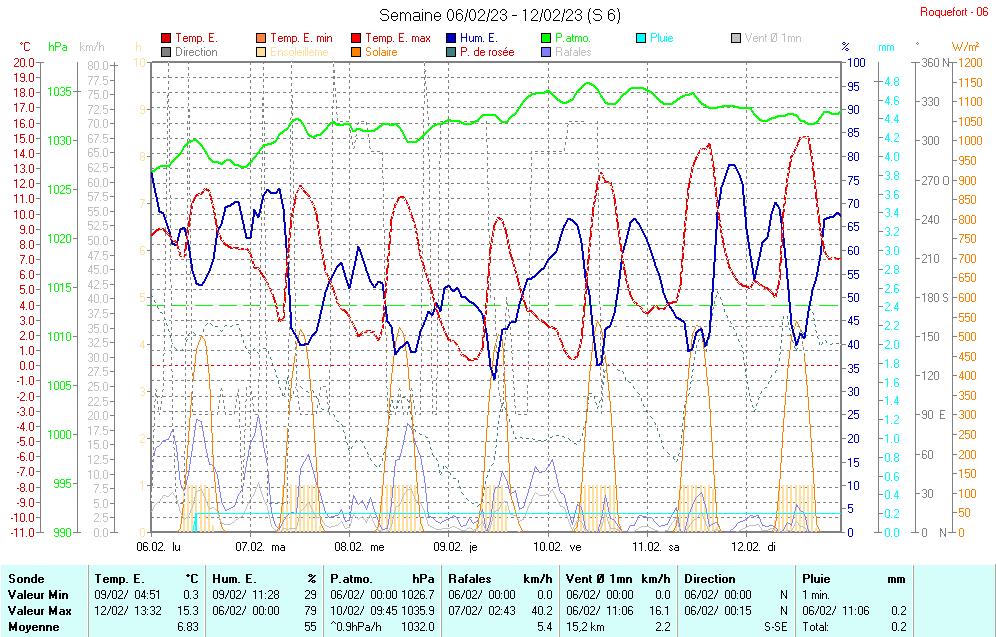The height and width of the screenshot is (637, 996).
Task: Click the max wind value 16.1
Action: pos(659,610)
